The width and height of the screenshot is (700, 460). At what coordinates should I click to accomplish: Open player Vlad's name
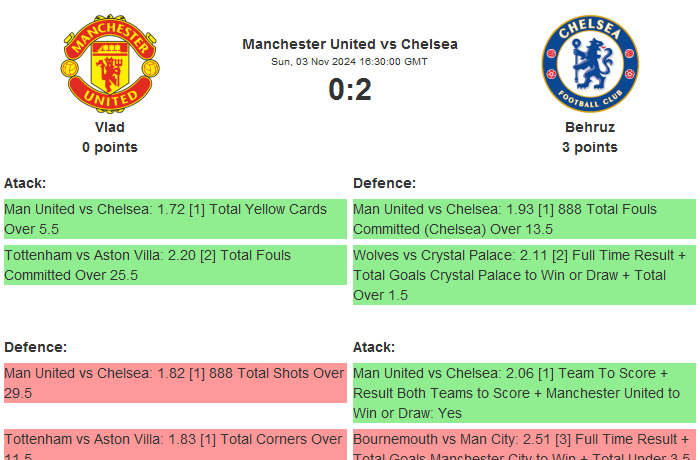110,127
